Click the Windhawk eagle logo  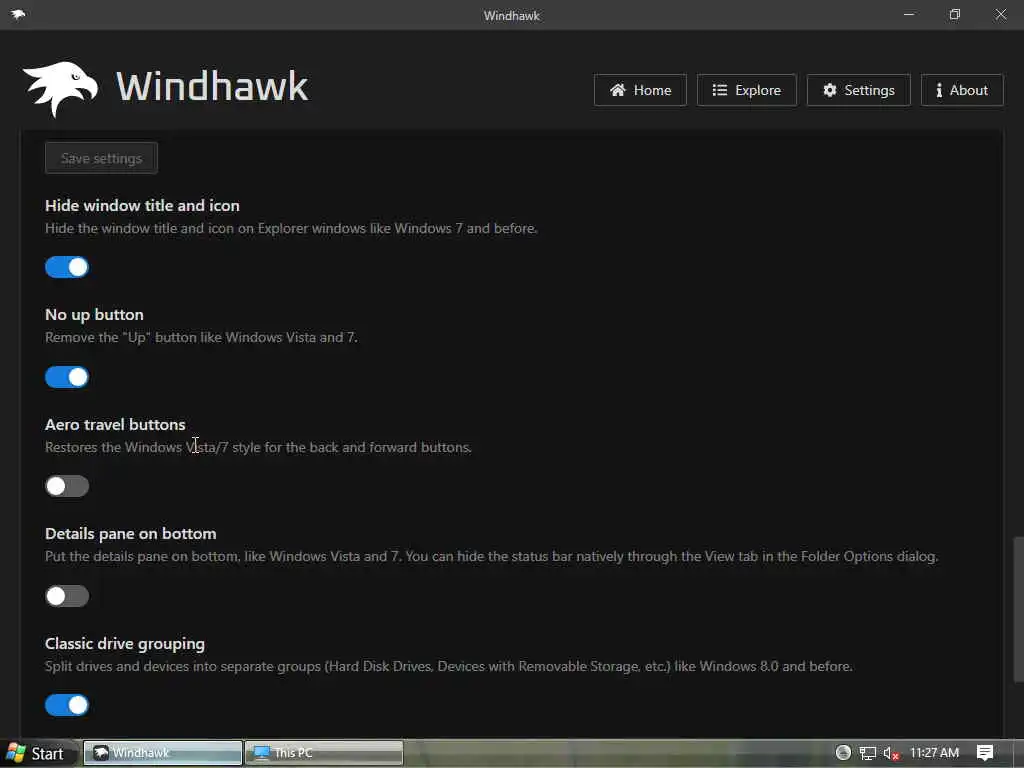coord(61,89)
